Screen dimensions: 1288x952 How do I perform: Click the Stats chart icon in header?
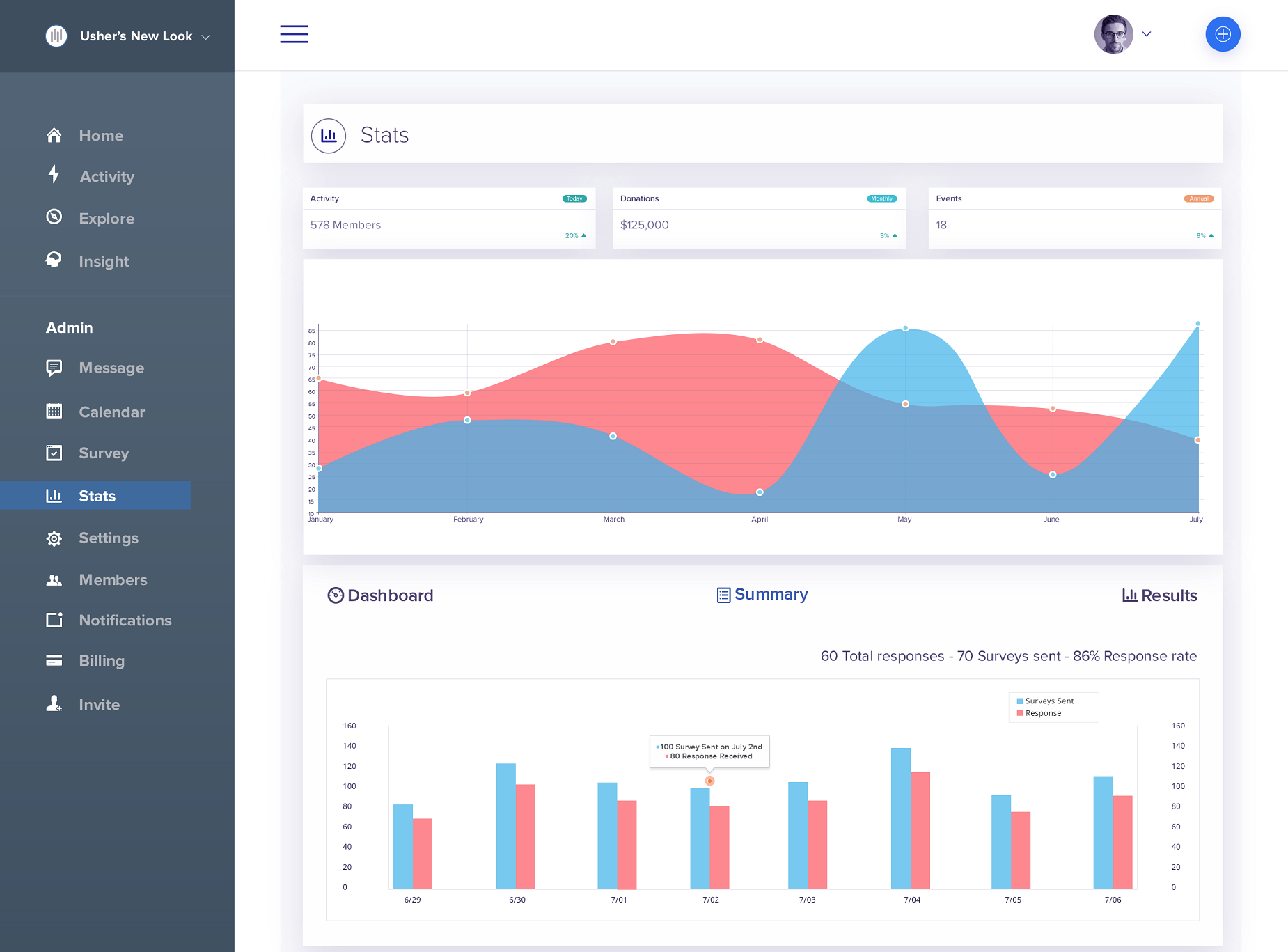tap(329, 136)
